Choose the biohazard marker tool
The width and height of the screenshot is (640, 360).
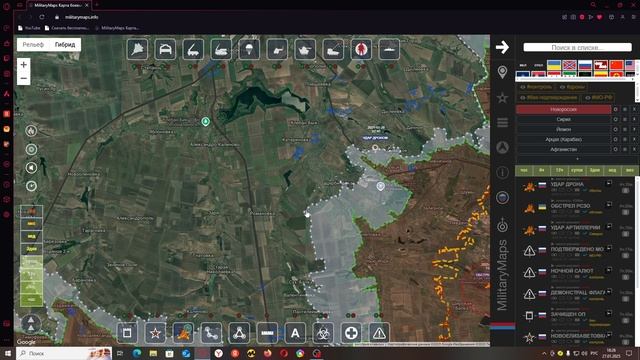click(x=323, y=333)
